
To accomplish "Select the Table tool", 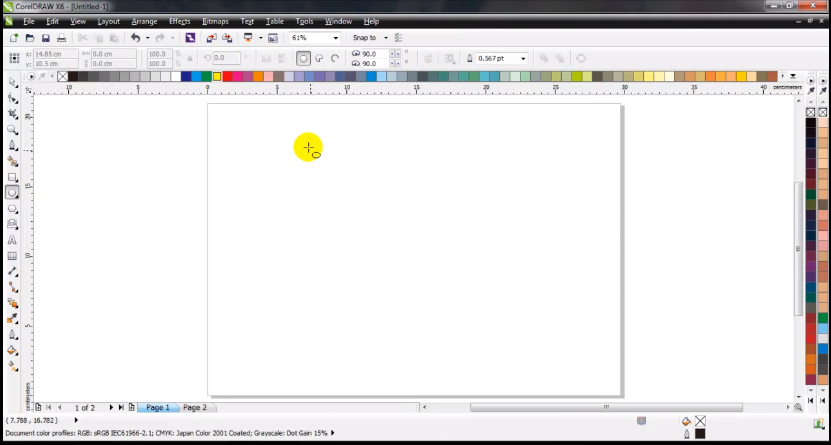I will pyautogui.click(x=13, y=256).
